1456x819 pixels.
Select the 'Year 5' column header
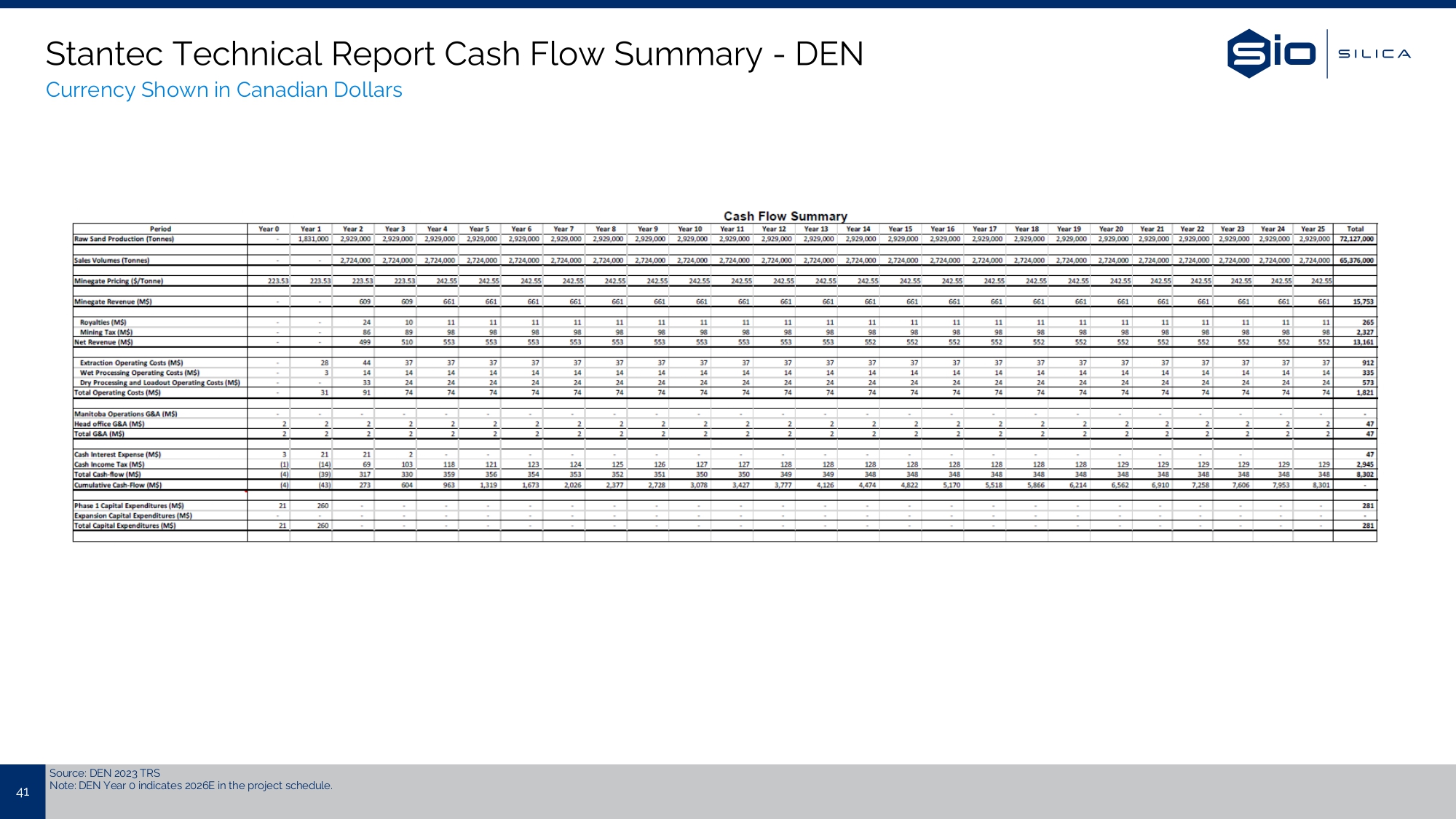[x=480, y=229]
